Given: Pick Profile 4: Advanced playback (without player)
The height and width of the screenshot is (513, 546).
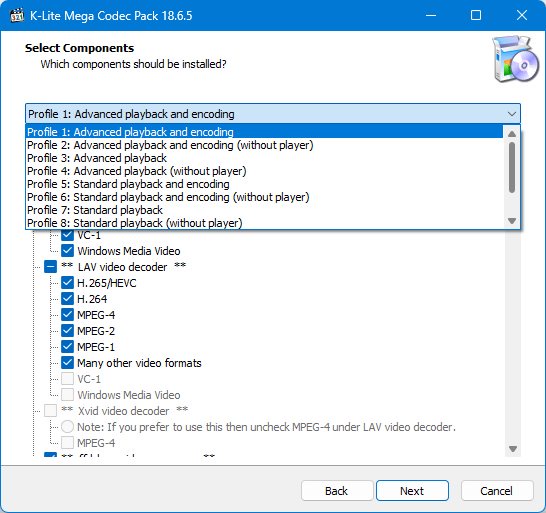Looking at the screenshot, I should click(x=264, y=171).
